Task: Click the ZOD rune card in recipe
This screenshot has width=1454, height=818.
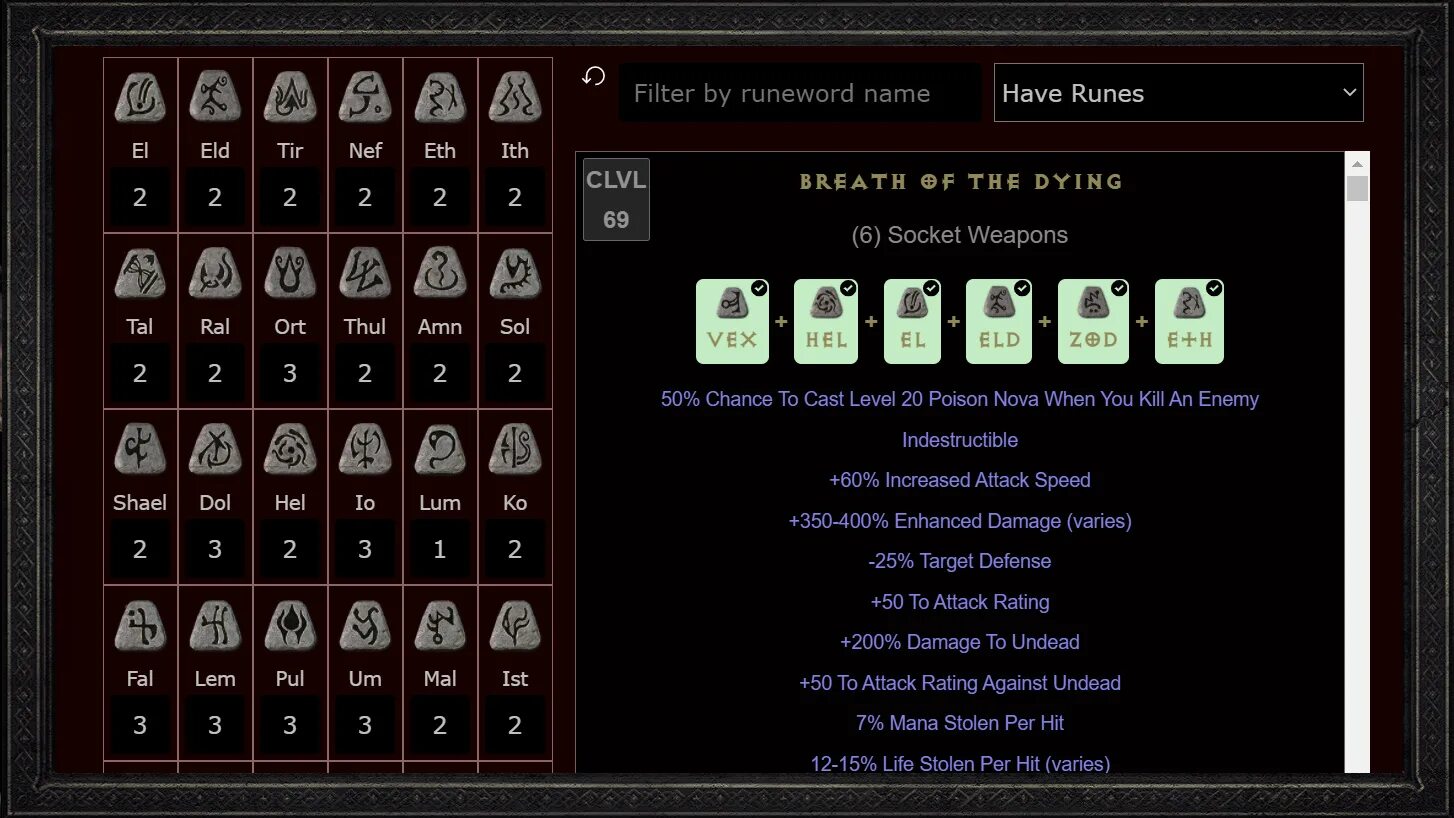Action: [1093, 321]
